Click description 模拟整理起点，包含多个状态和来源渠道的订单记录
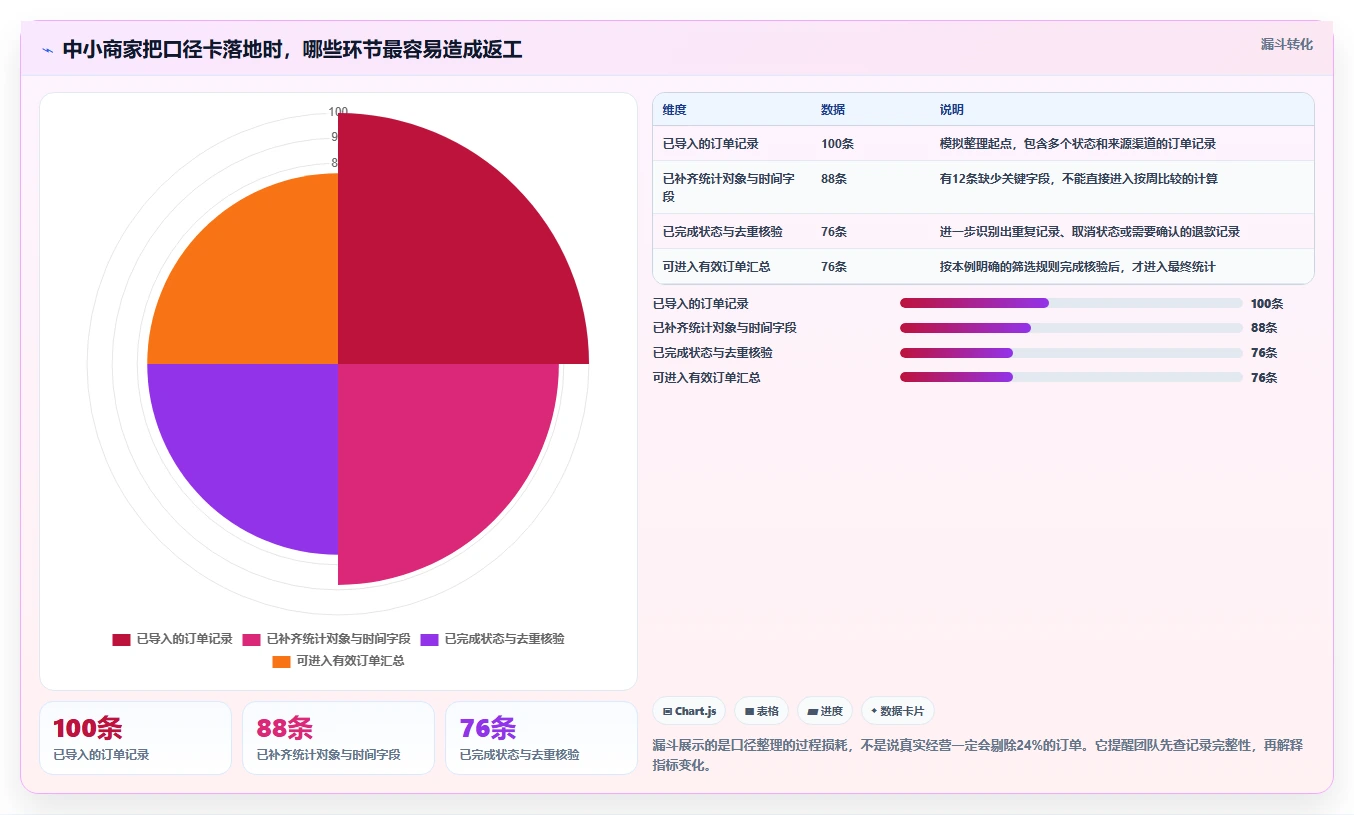The width and height of the screenshot is (1354, 815). pyautogui.click(x=1078, y=144)
